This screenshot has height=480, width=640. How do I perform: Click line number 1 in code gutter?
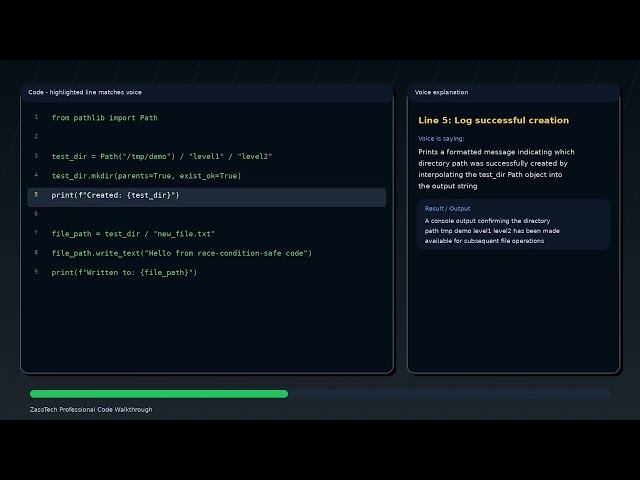pyautogui.click(x=36, y=117)
